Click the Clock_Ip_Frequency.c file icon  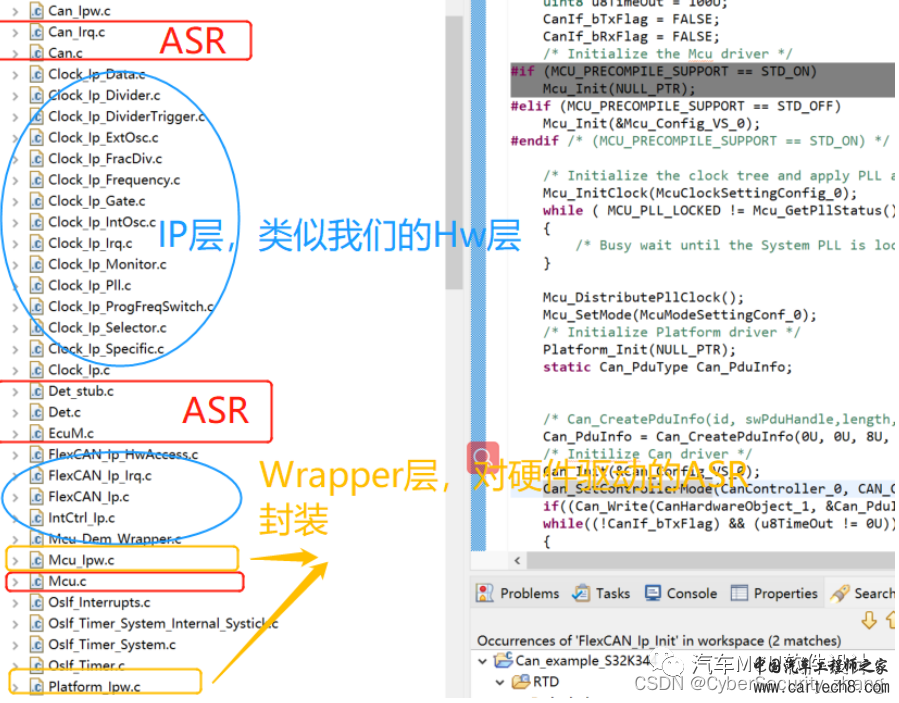(37, 180)
